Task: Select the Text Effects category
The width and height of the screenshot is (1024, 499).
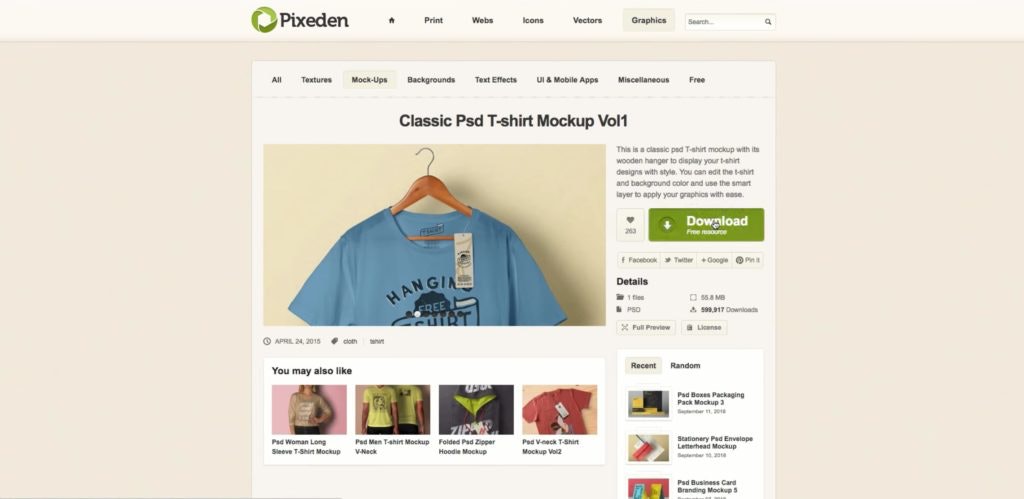Action: click(x=496, y=80)
